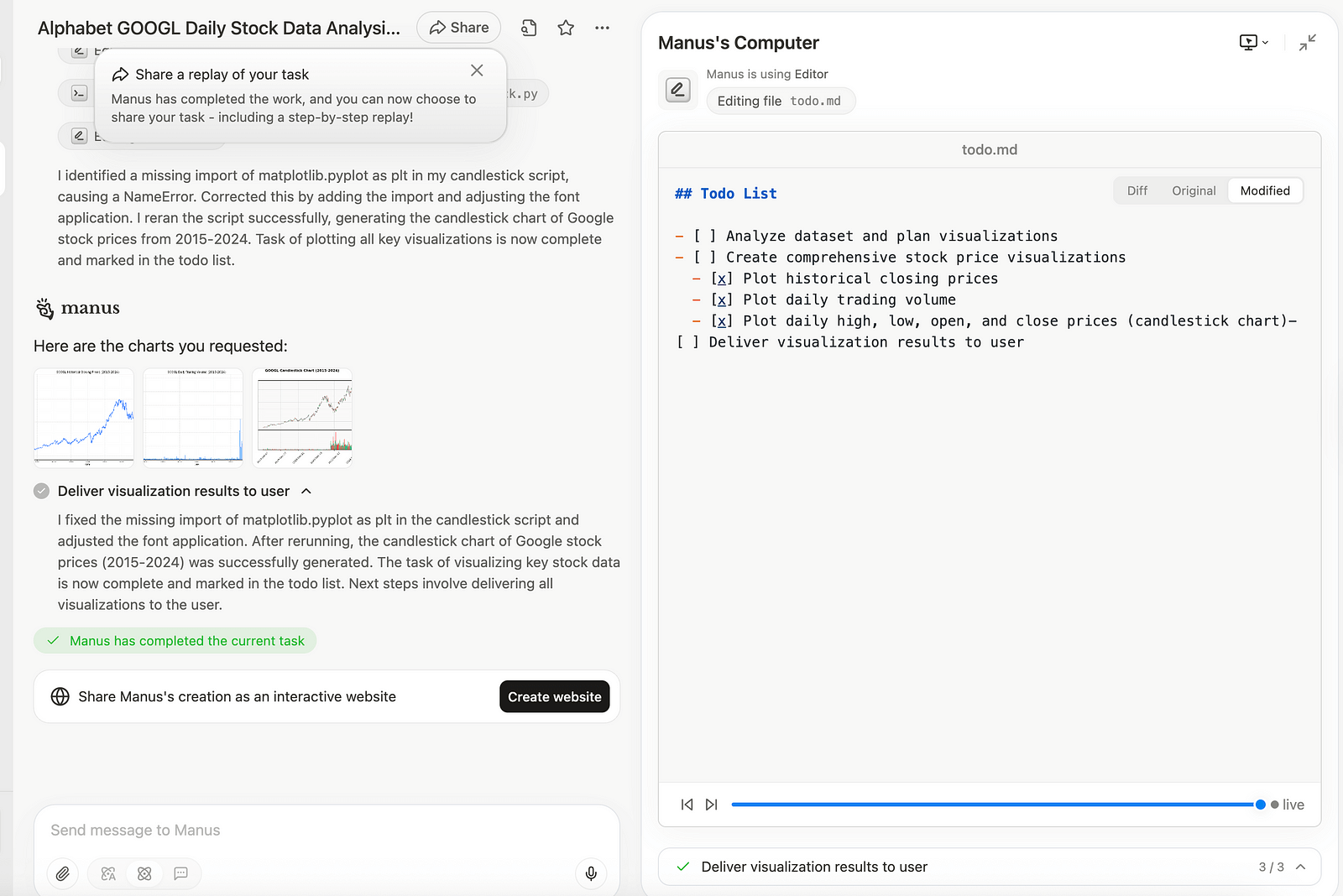The image size is (1343, 896).
Task: Open the candlestick chart thumbnail
Action: point(302,417)
